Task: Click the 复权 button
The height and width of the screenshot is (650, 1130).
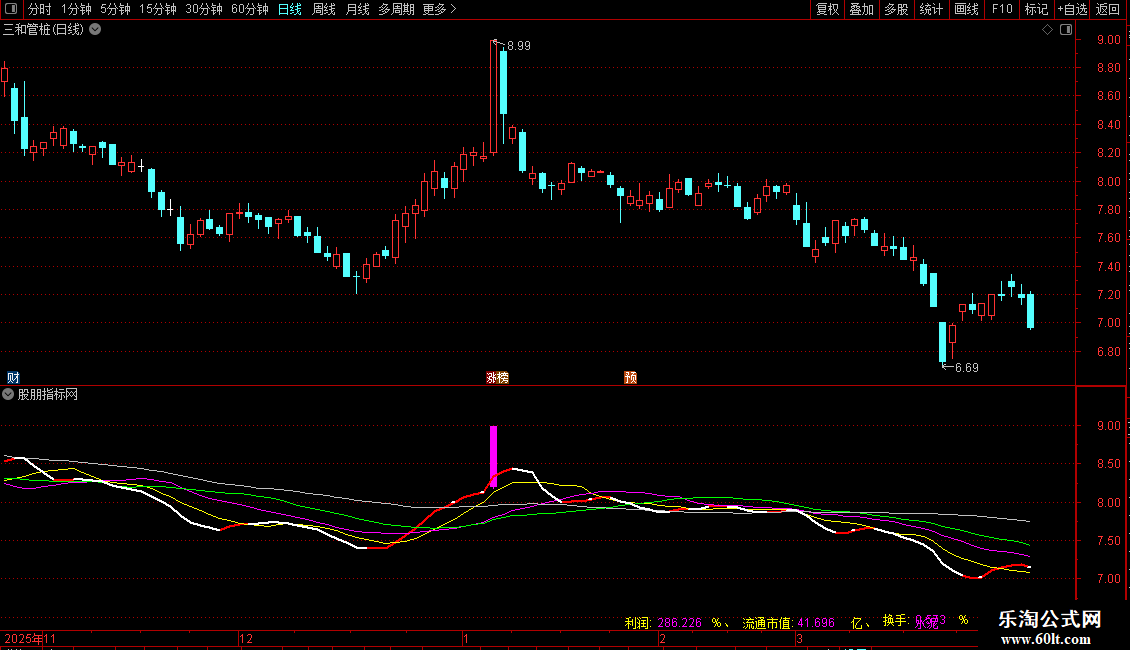Action: click(828, 9)
